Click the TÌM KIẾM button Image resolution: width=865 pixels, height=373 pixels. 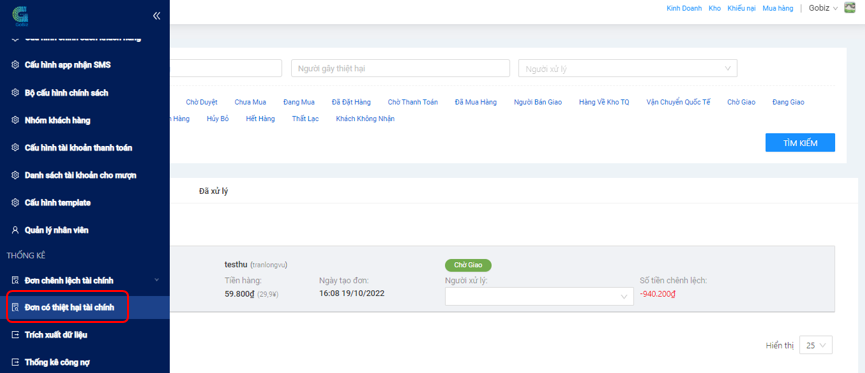(x=800, y=143)
